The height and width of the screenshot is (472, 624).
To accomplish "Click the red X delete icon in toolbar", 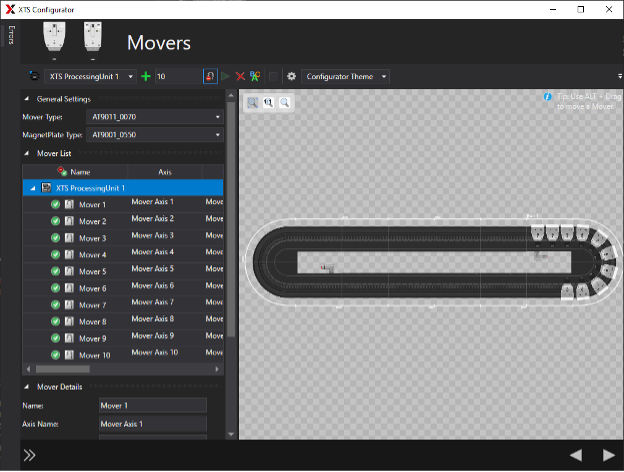I will coord(240,76).
